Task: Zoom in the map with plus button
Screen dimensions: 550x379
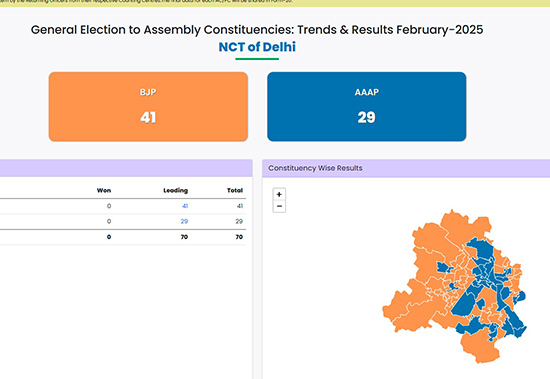Action: click(279, 194)
